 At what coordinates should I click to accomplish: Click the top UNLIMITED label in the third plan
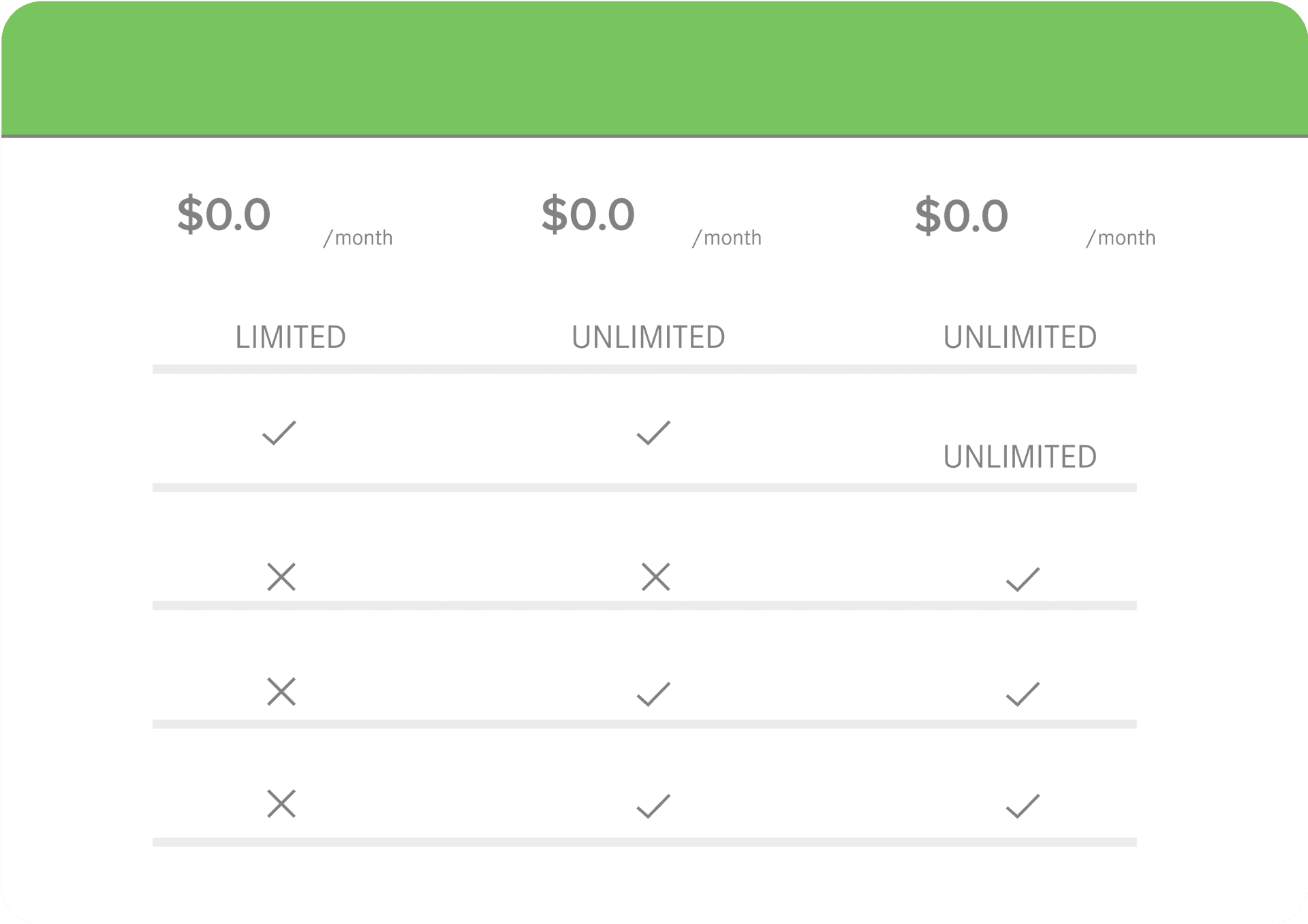coord(1020,337)
